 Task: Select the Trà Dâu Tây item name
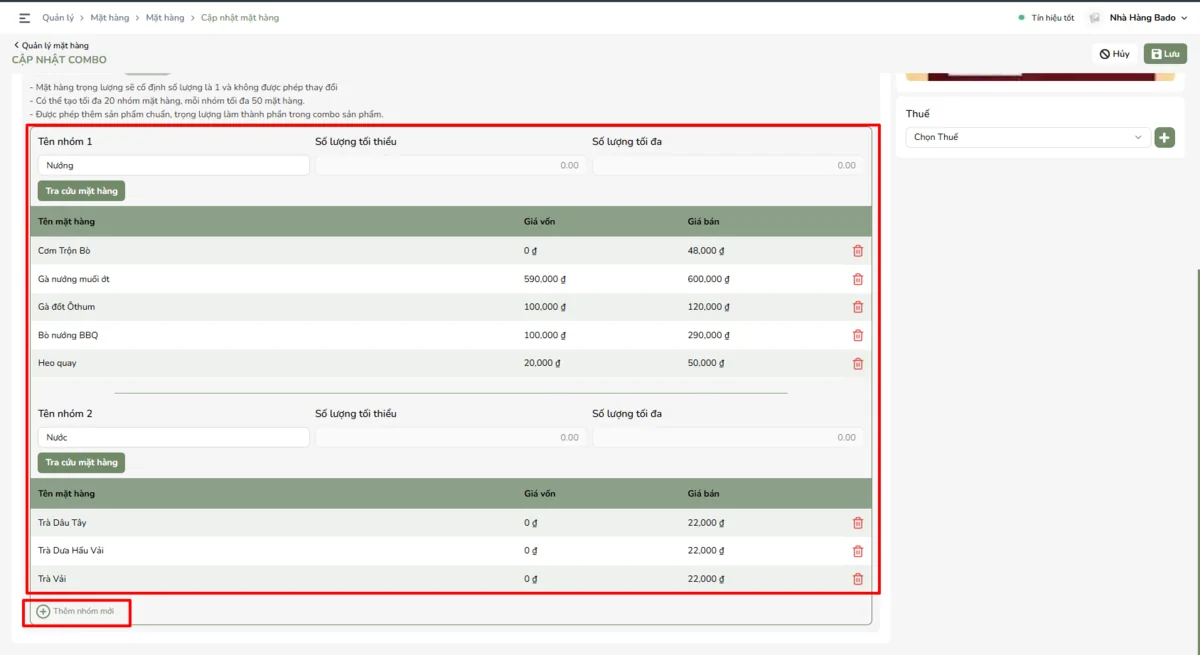click(x=62, y=523)
